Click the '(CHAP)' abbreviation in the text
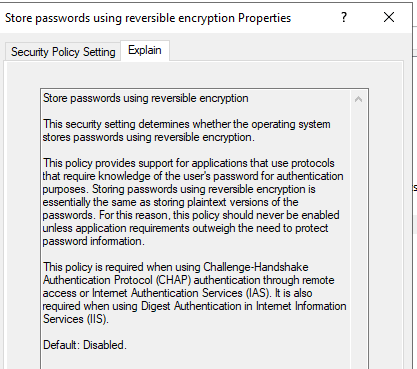Screen dimensions: 417x369 (173, 280)
